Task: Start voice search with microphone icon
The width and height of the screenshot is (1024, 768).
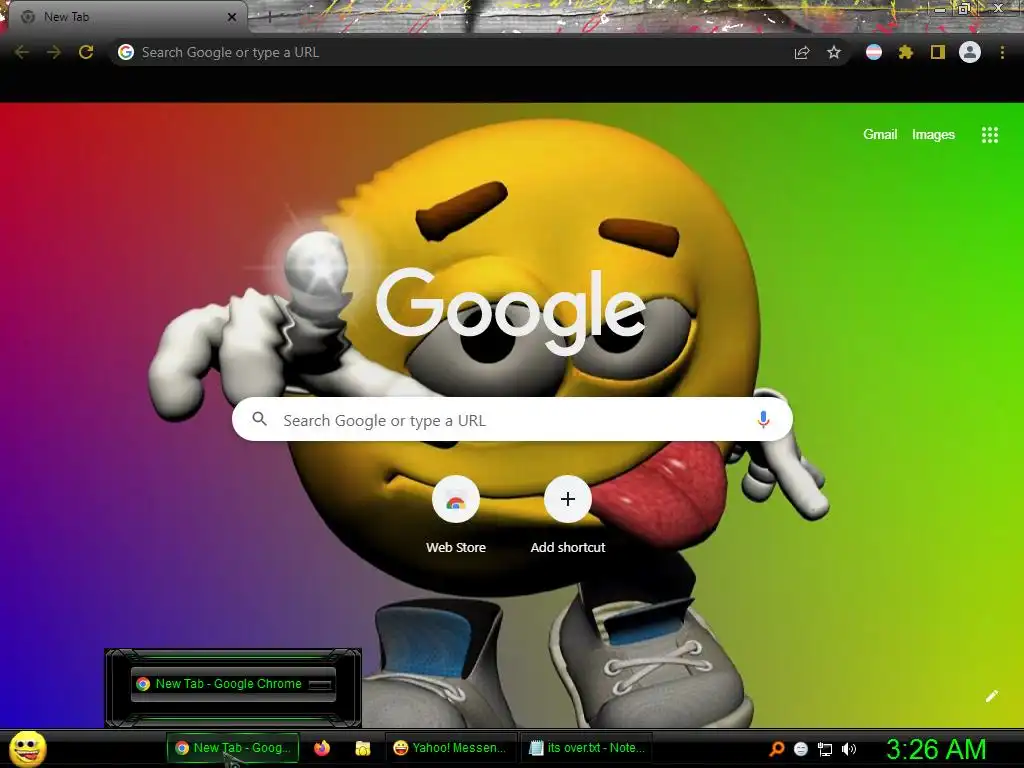Action: click(763, 419)
